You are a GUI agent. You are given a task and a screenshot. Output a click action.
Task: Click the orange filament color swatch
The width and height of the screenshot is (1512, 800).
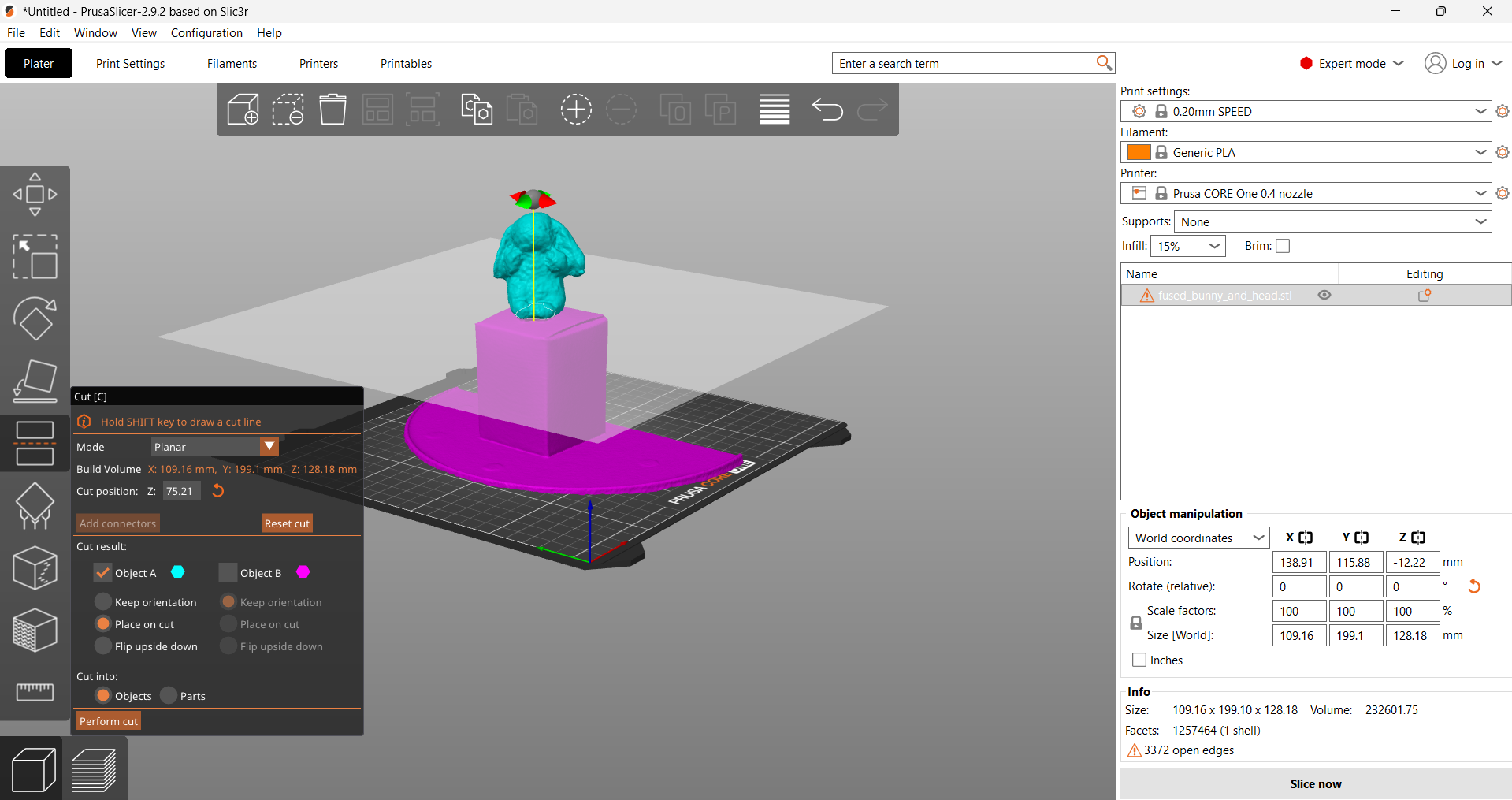pos(1139,152)
